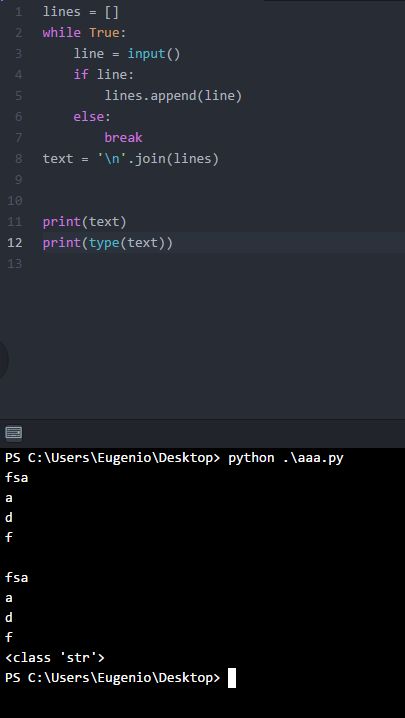The height and width of the screenshot is (718, 405).
Task: Click the first 'fsa' line in the terminal
Action: point(16,478)
